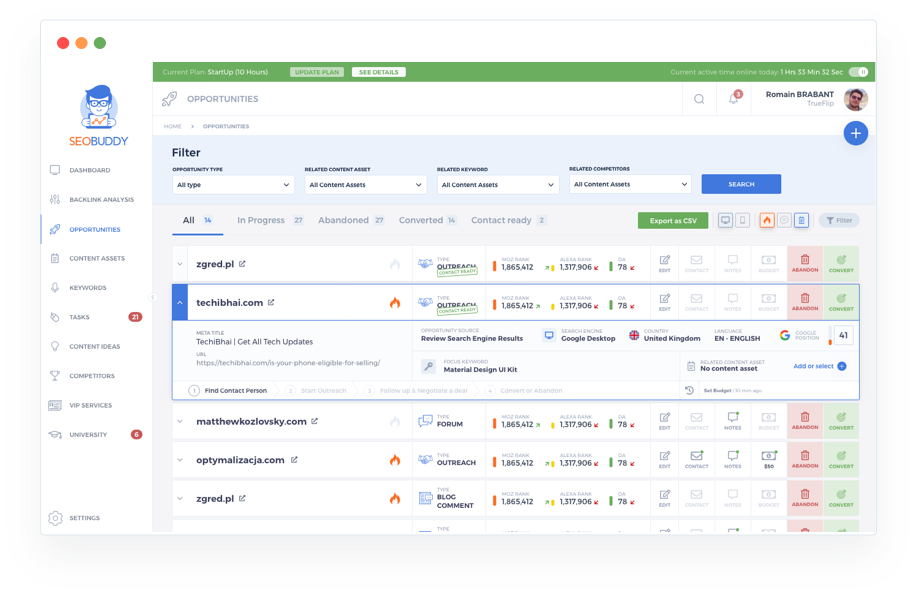Click Find Contact Person step

pos(228,390)
